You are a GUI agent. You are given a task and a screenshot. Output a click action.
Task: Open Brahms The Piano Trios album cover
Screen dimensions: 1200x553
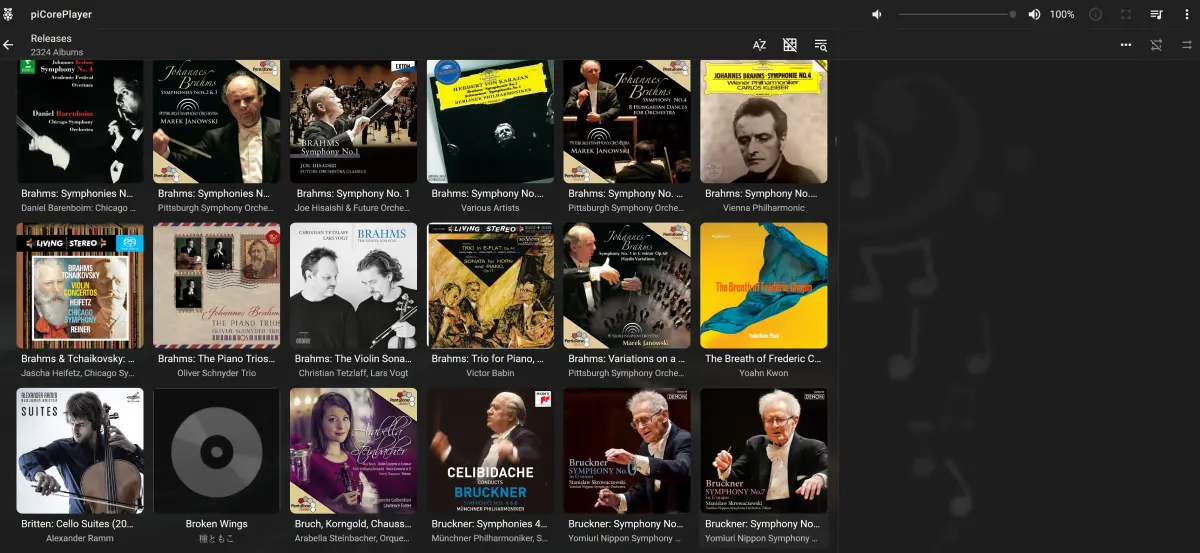tap(217, 286)
